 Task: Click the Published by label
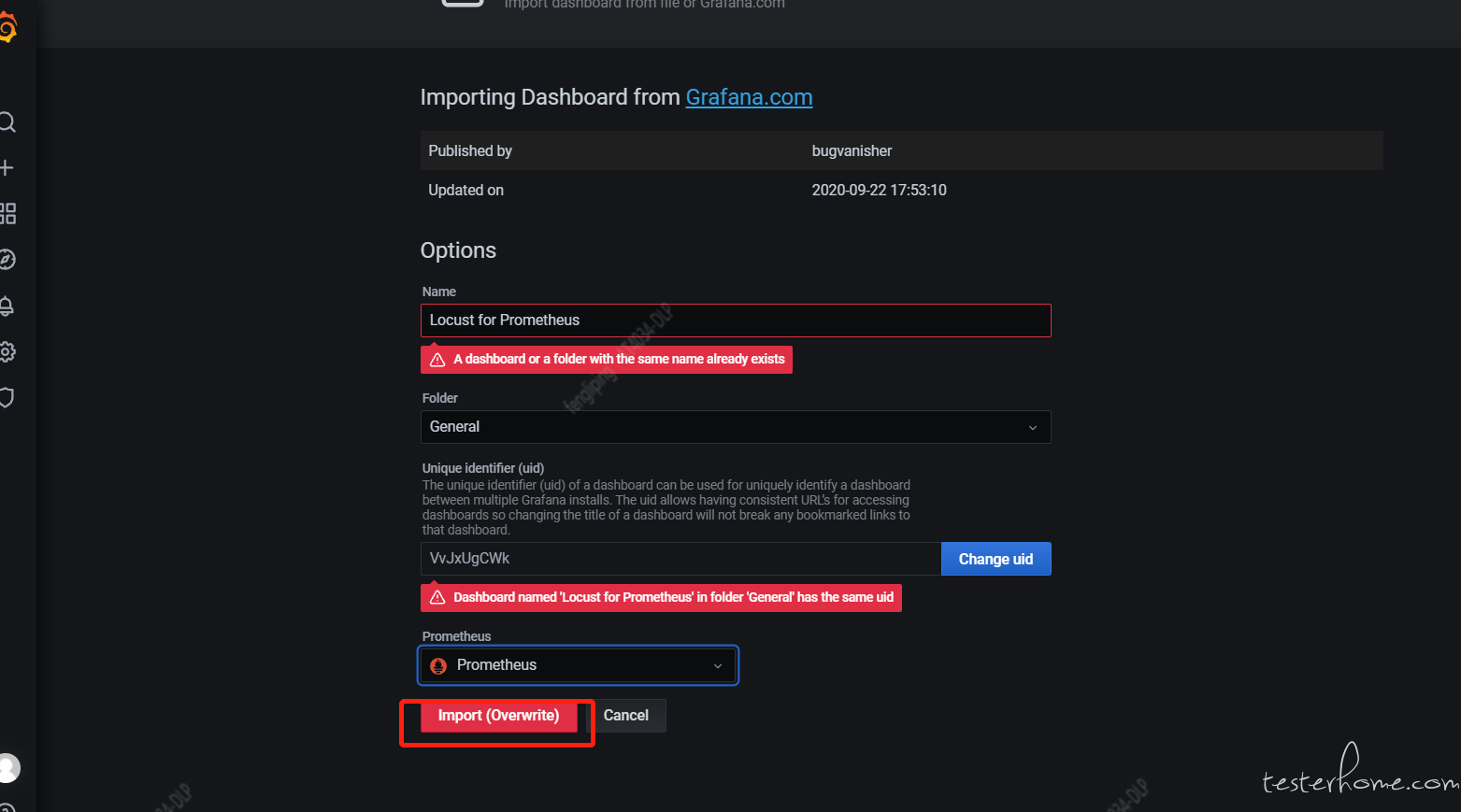(470, 150)
